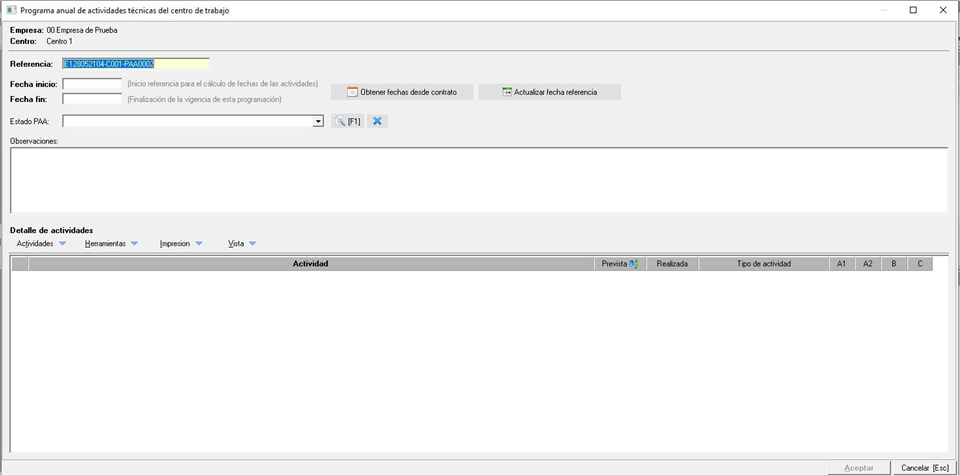
Task: Open the Estado PAA dropdown list
Action: tap(318, 121)
